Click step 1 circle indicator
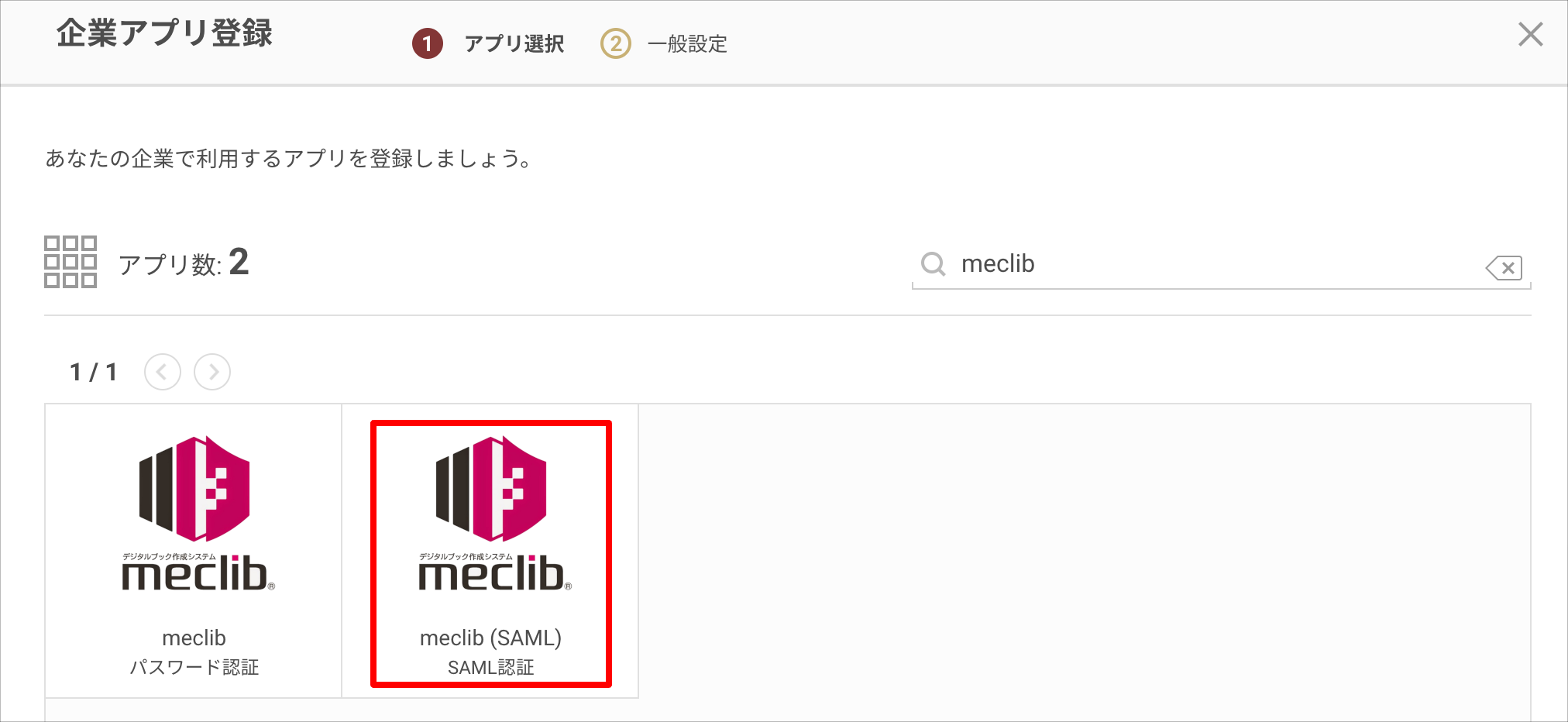 tap(427, 43)
